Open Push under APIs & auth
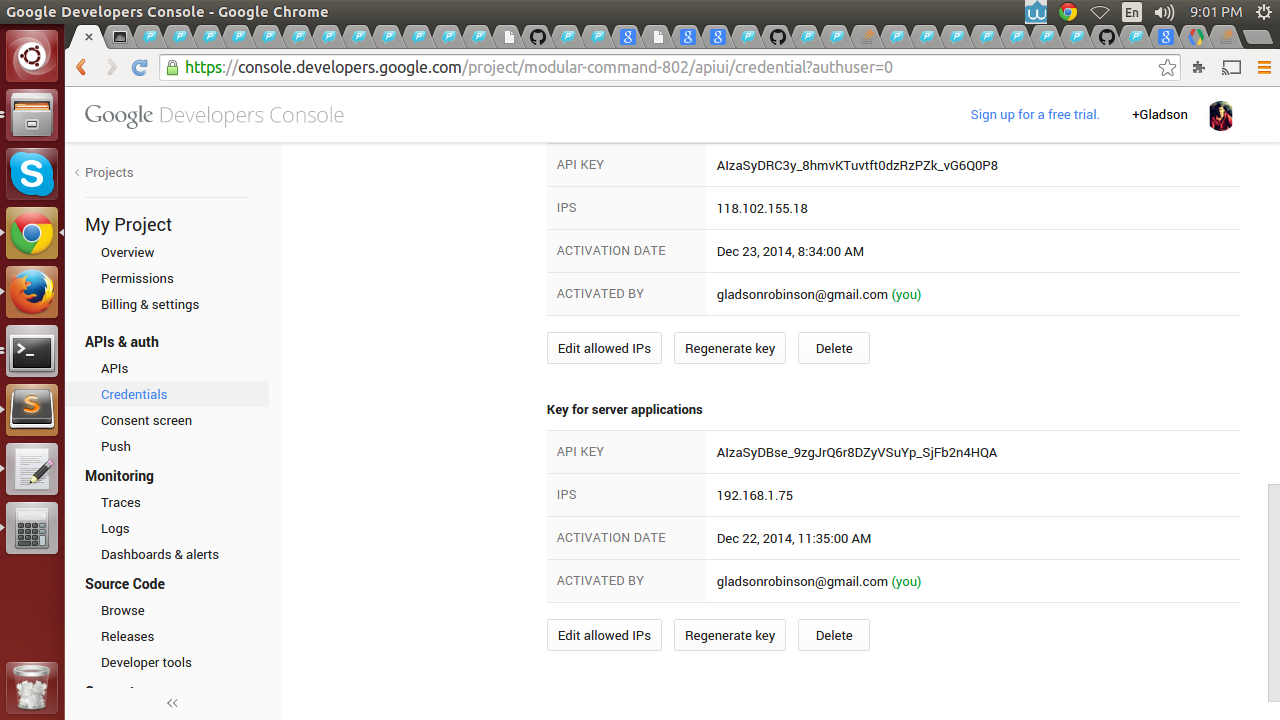The height and width of the screenshot is (720, 1280). tap(116, 446)
